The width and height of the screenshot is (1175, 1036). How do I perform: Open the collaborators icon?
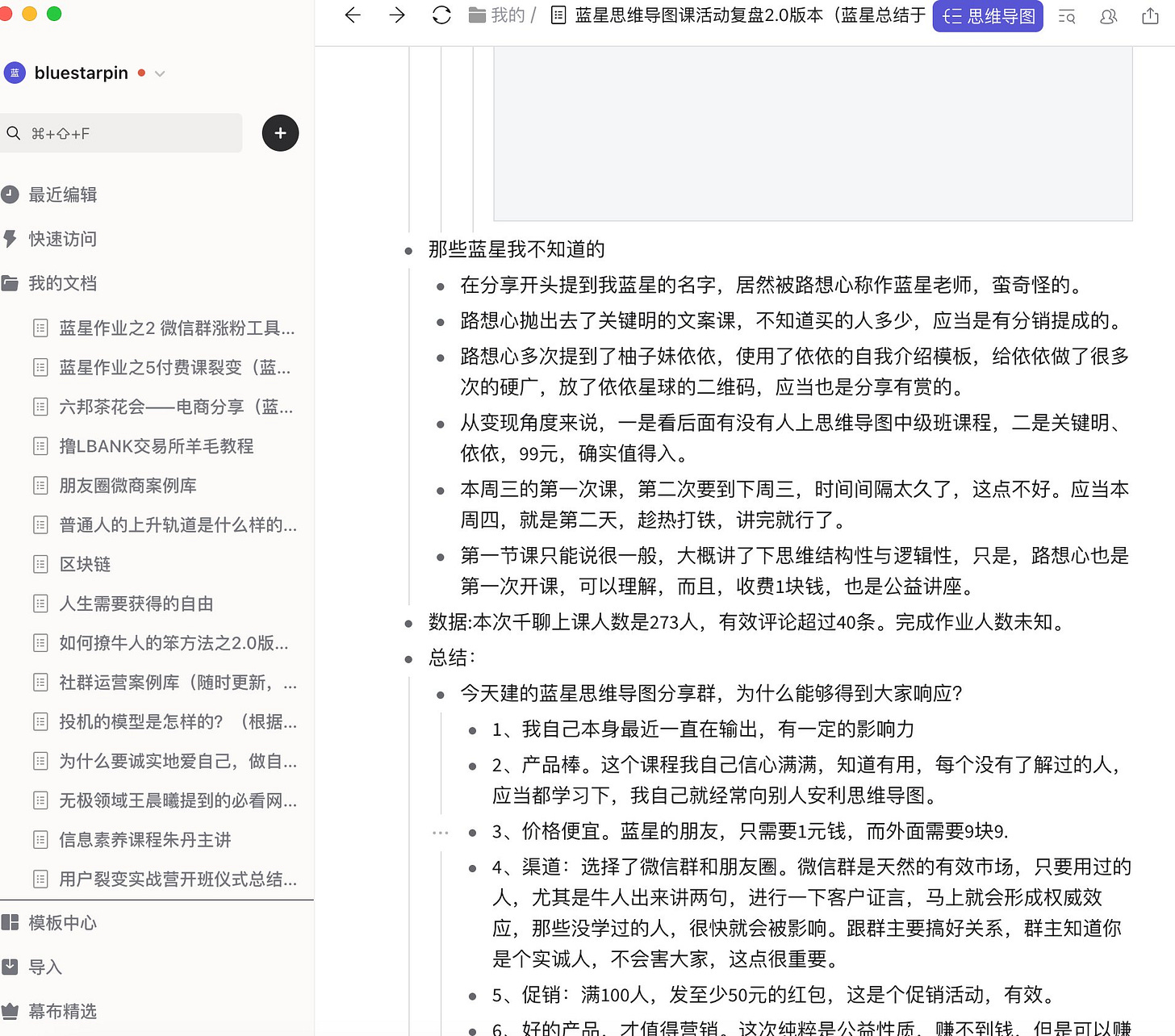click(1109, 16)
